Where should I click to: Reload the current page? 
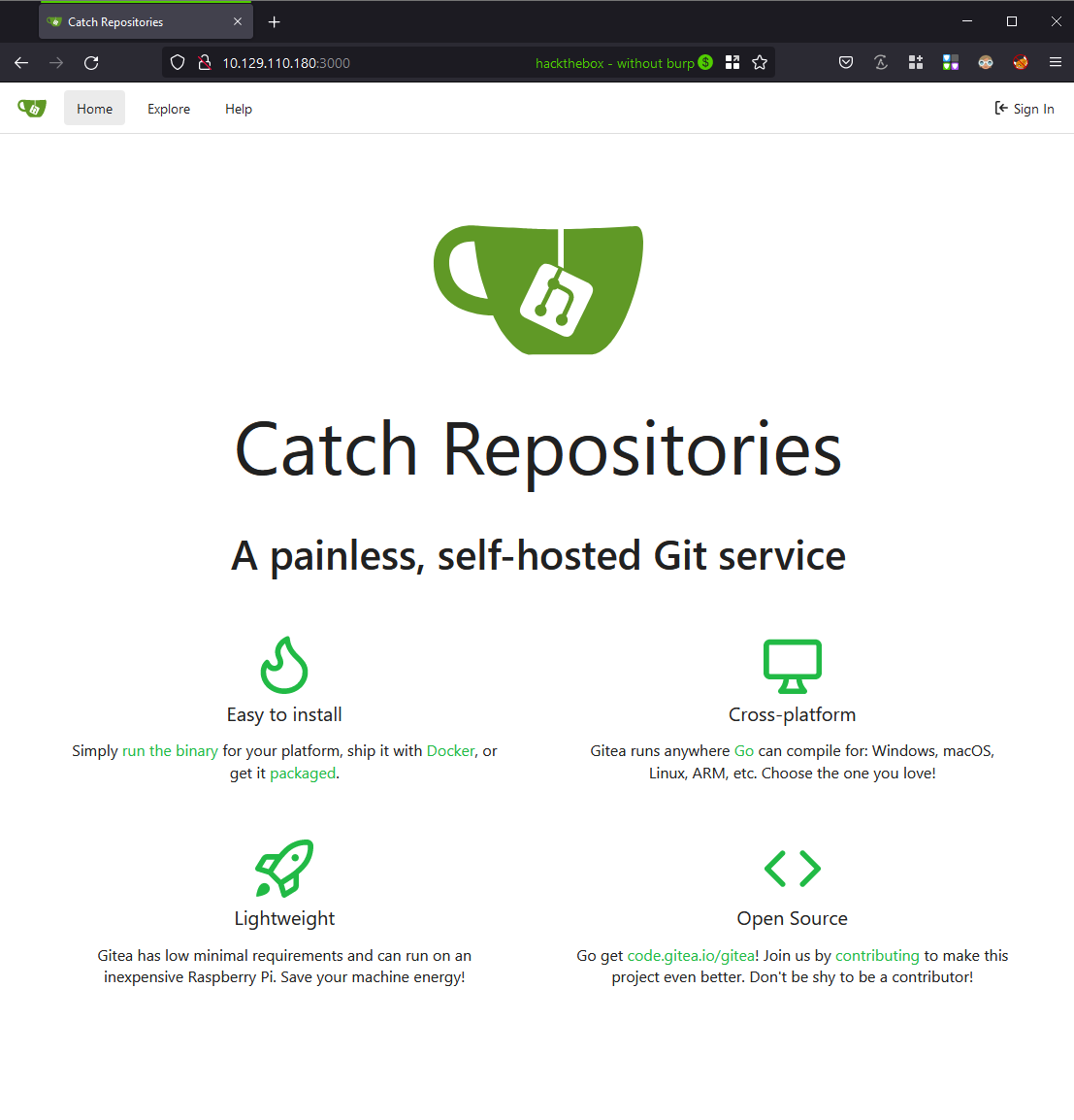click(x=91, y=62)
